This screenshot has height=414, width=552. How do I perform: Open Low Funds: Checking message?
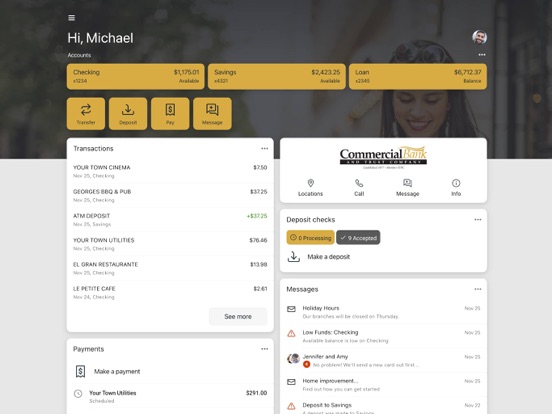(x=383, y=337)
